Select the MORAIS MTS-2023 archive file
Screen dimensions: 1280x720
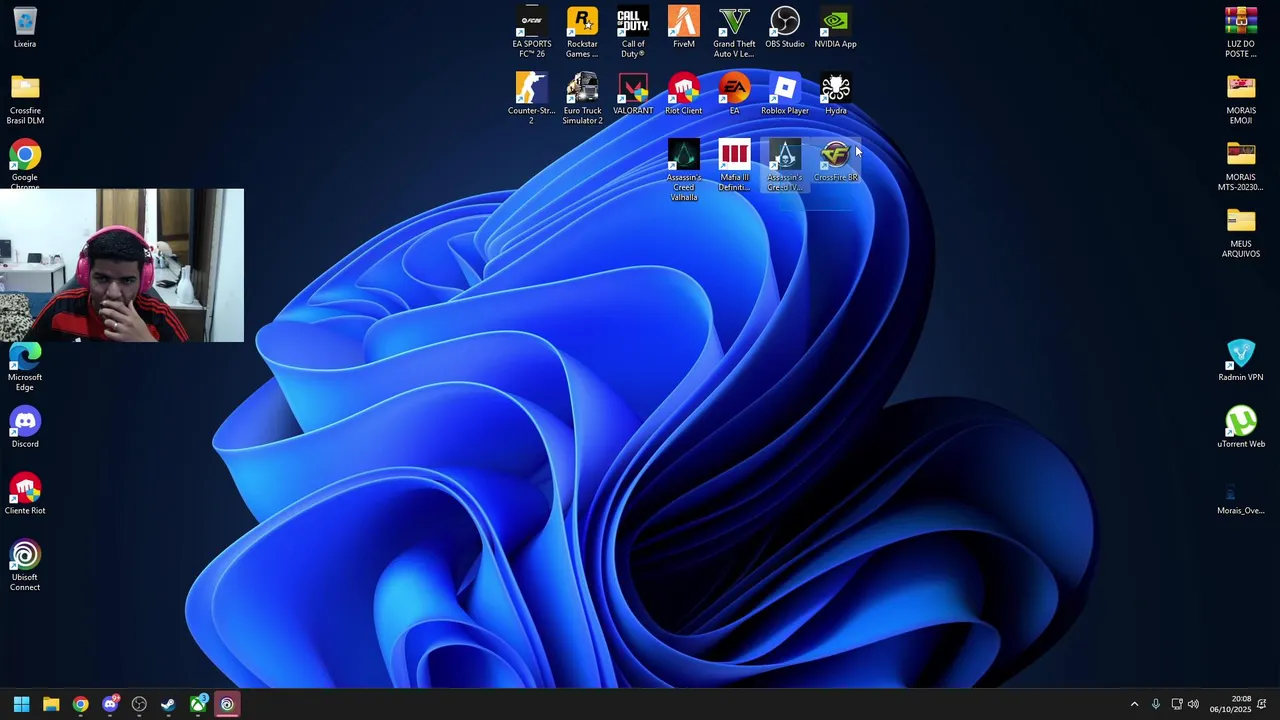(x=1241, y=166)
